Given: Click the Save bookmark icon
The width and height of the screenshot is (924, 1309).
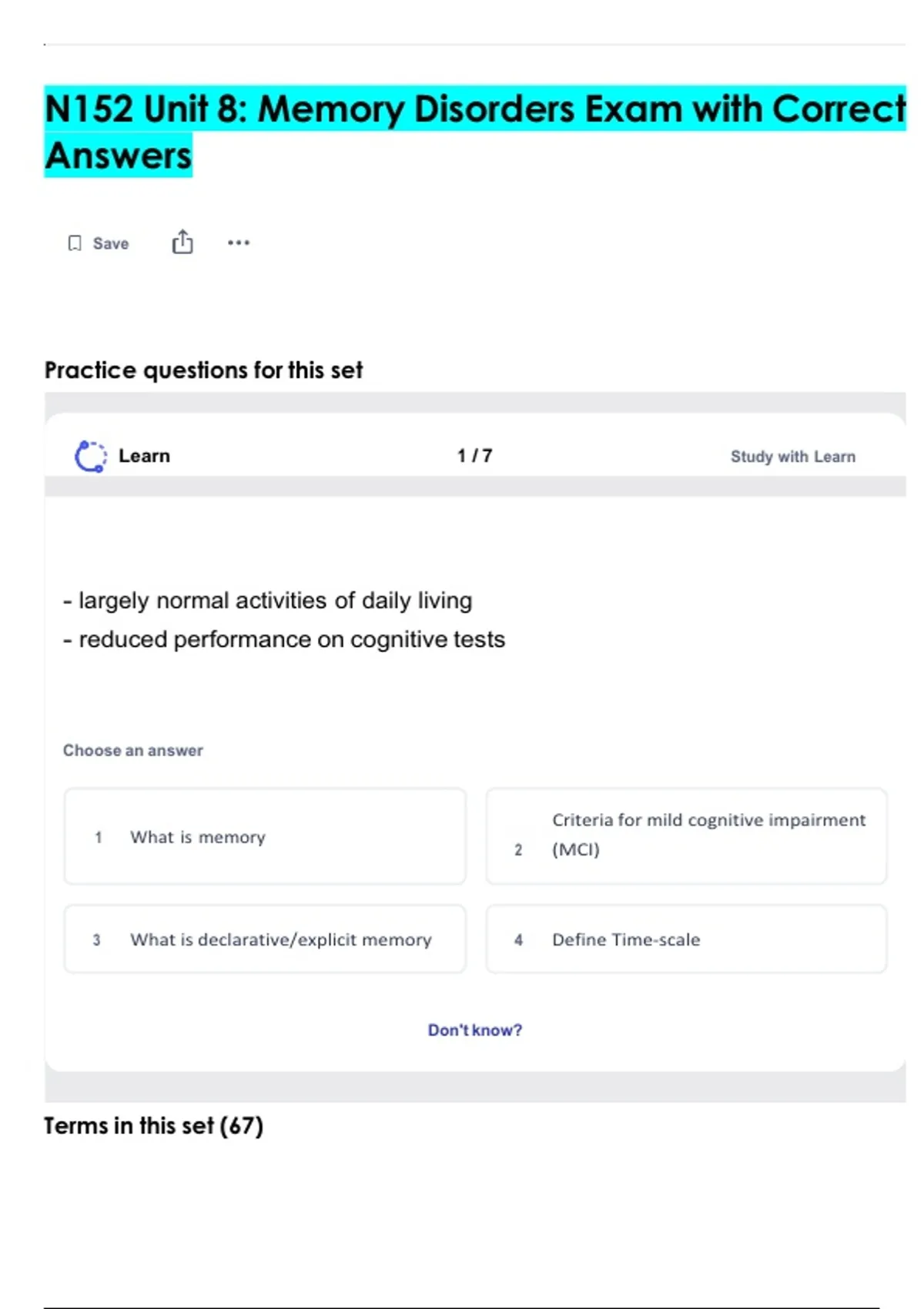Looking at the screenshot, I should (75, 243).
